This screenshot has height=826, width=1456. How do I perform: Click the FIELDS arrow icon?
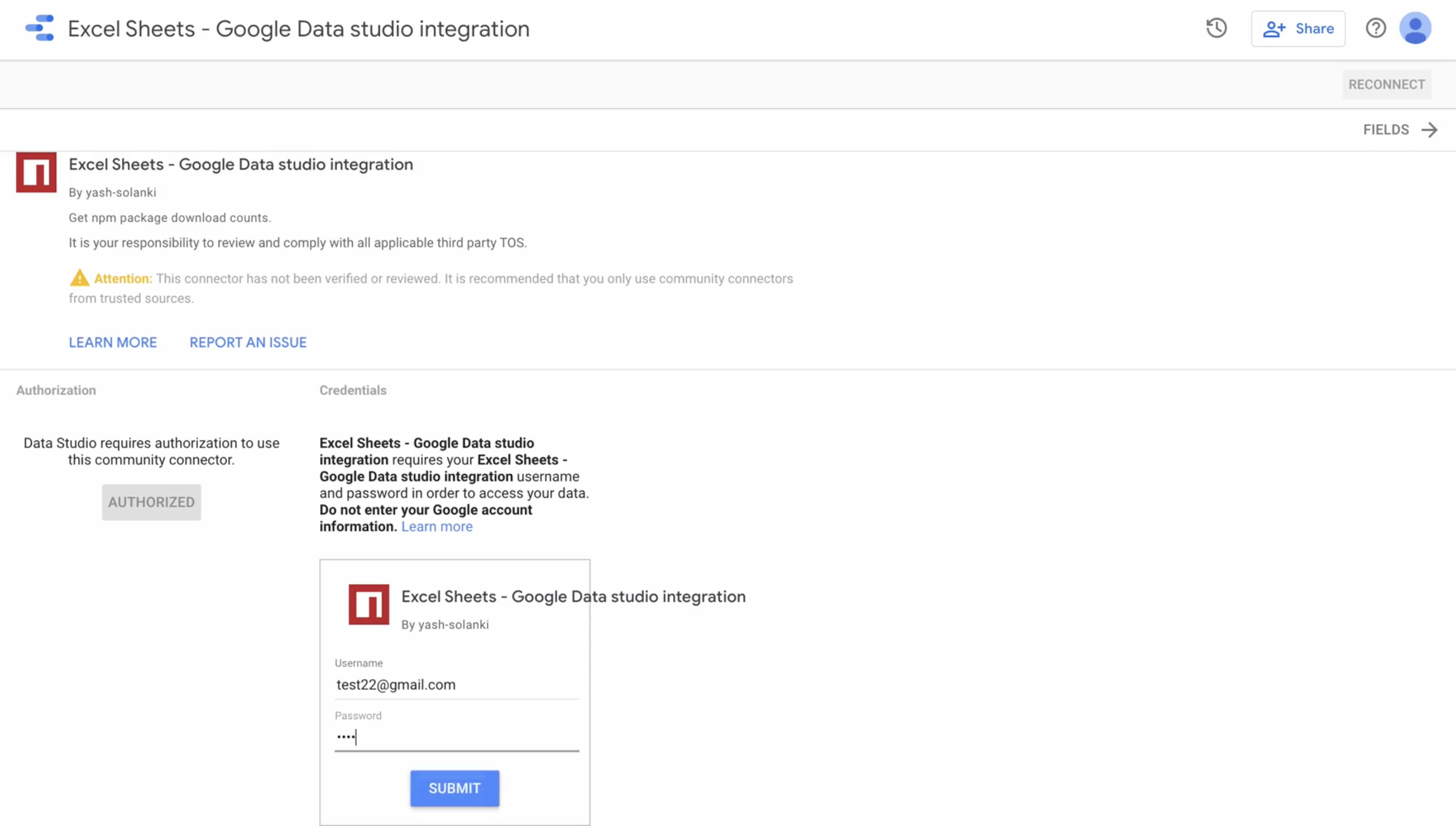[1429, 130]
